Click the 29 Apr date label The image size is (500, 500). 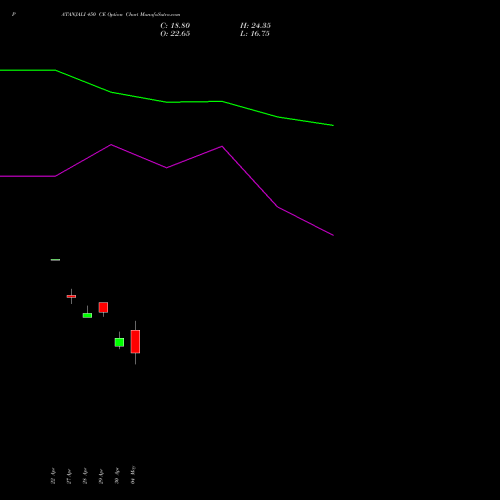[x=101, y=476]
